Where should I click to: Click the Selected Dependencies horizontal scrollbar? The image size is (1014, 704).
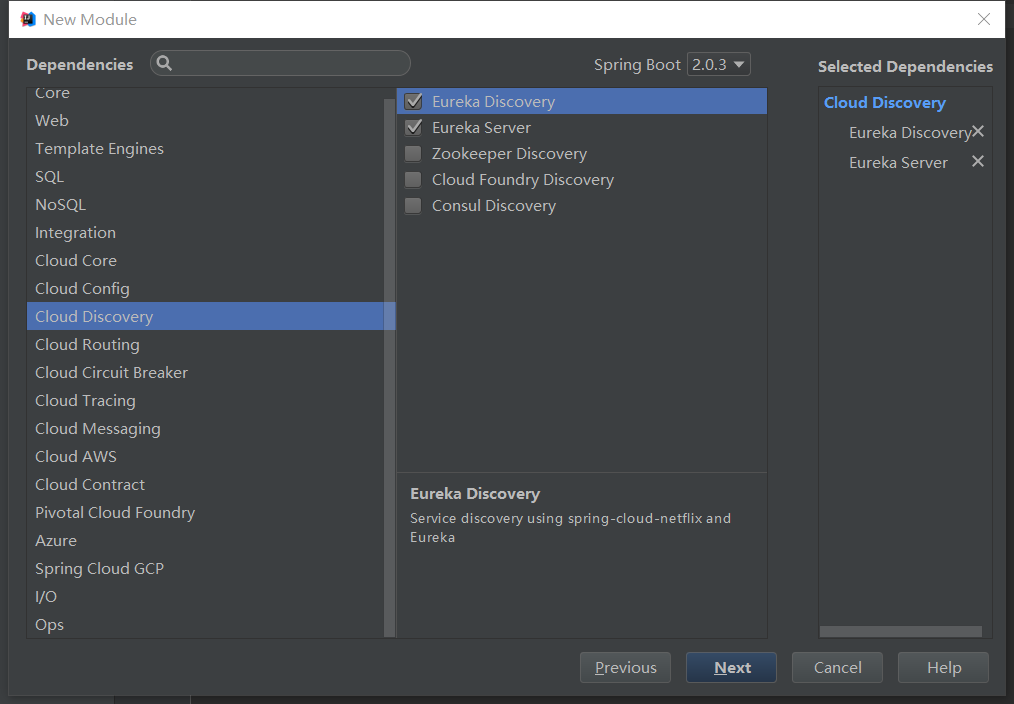(x=901, y=631)
